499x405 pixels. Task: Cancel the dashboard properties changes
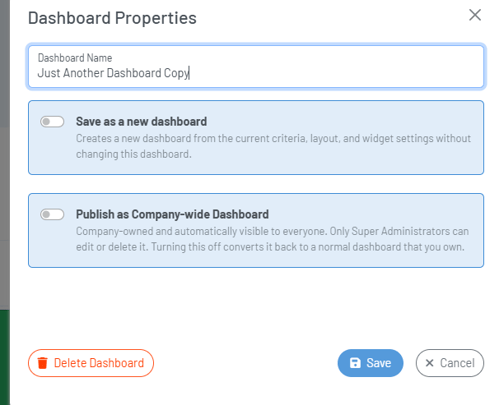click(450, 363)
